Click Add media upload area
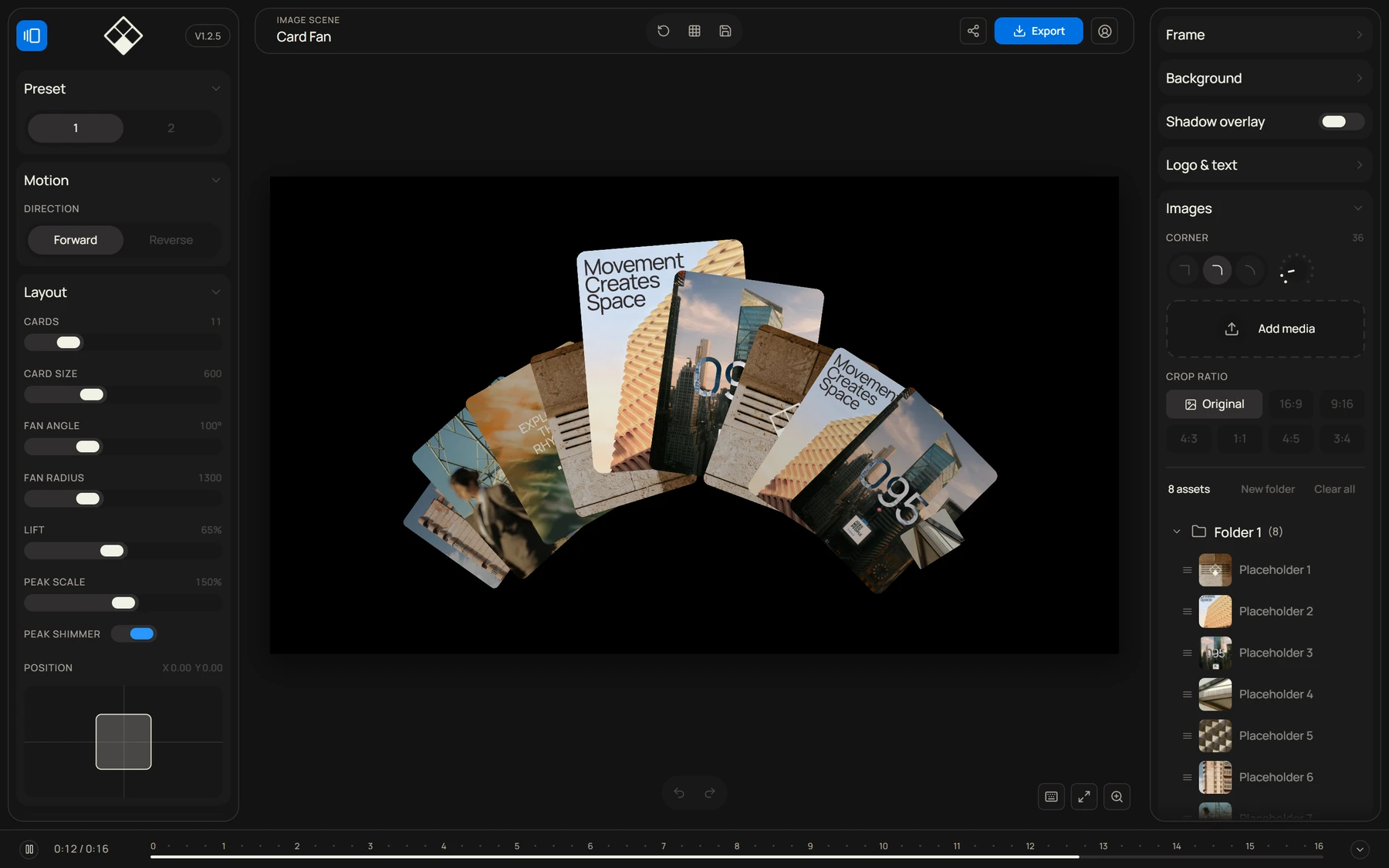Screen dimensions: 1389x868 (x=1265, y=329)
